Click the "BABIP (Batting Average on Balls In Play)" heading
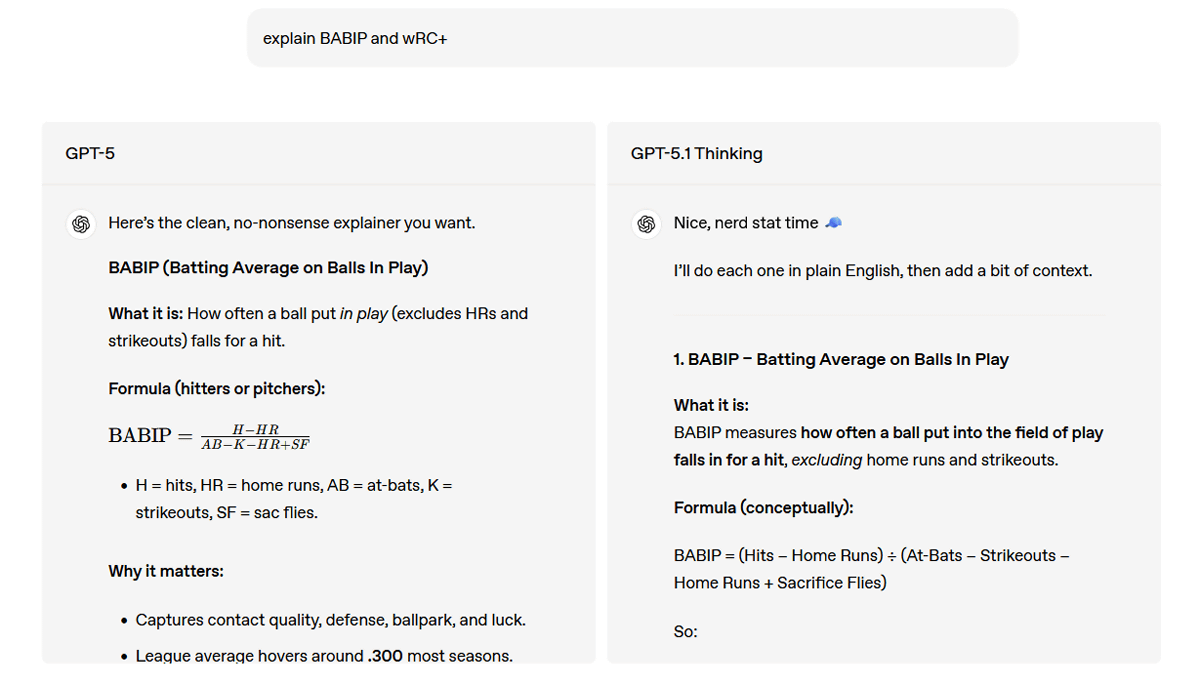This screenshot has height=685, width=1200. [x=268, y=268]
